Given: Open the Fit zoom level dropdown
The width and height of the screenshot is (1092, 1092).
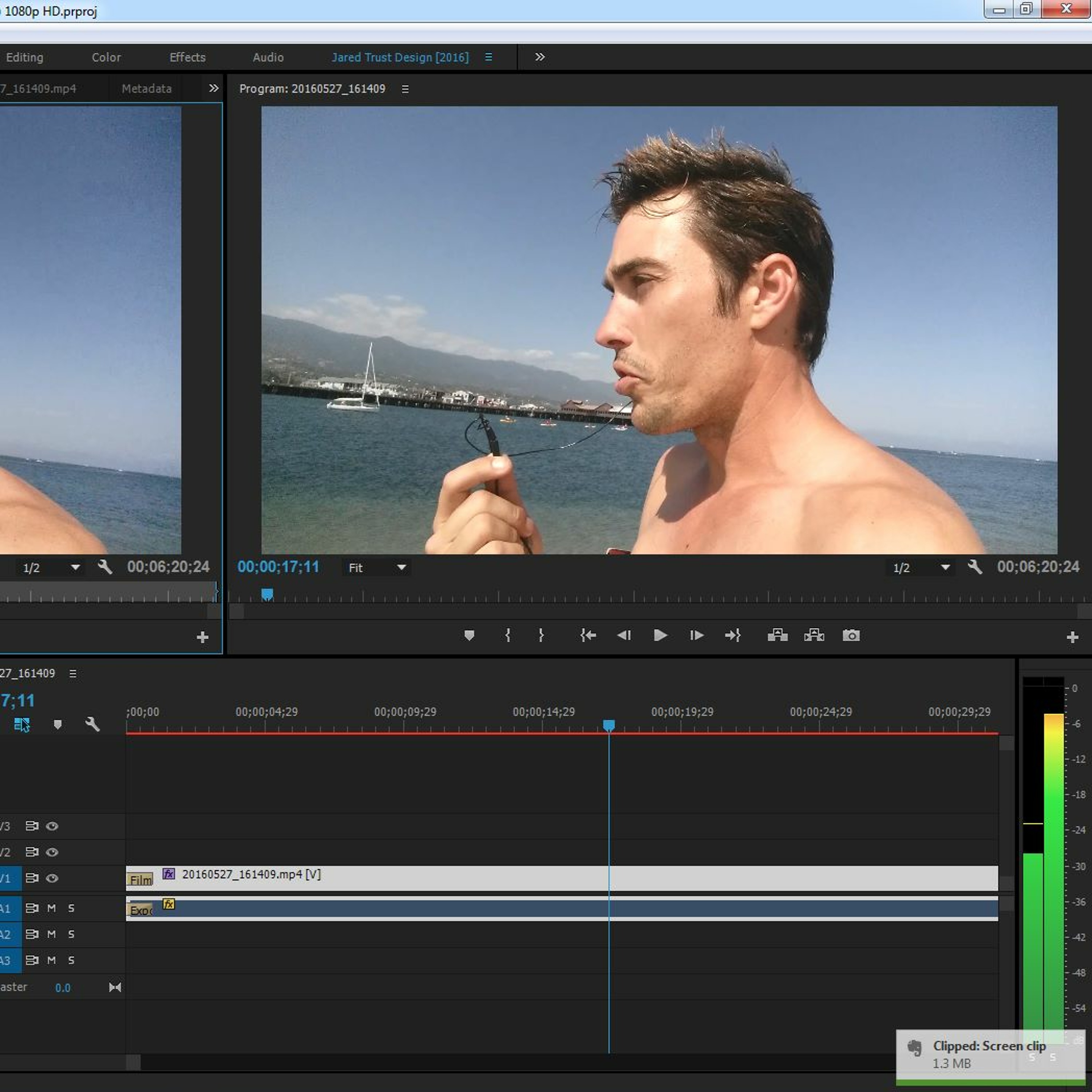Looking at the screenshot, I should [376, 567].
